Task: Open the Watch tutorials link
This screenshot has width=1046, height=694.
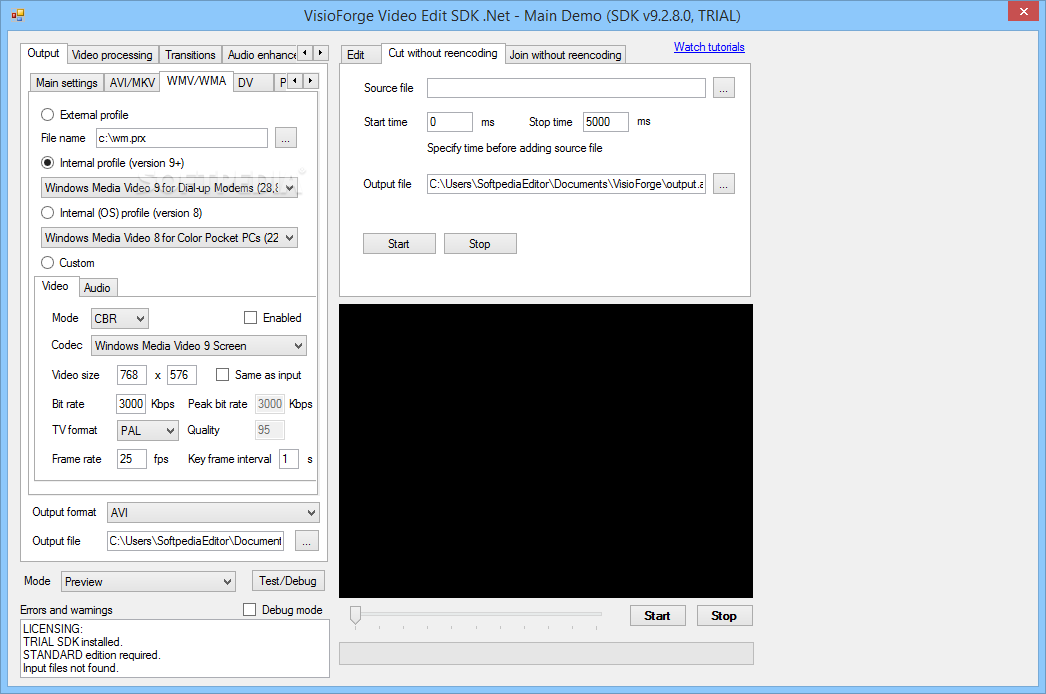Action: point(709,47)
